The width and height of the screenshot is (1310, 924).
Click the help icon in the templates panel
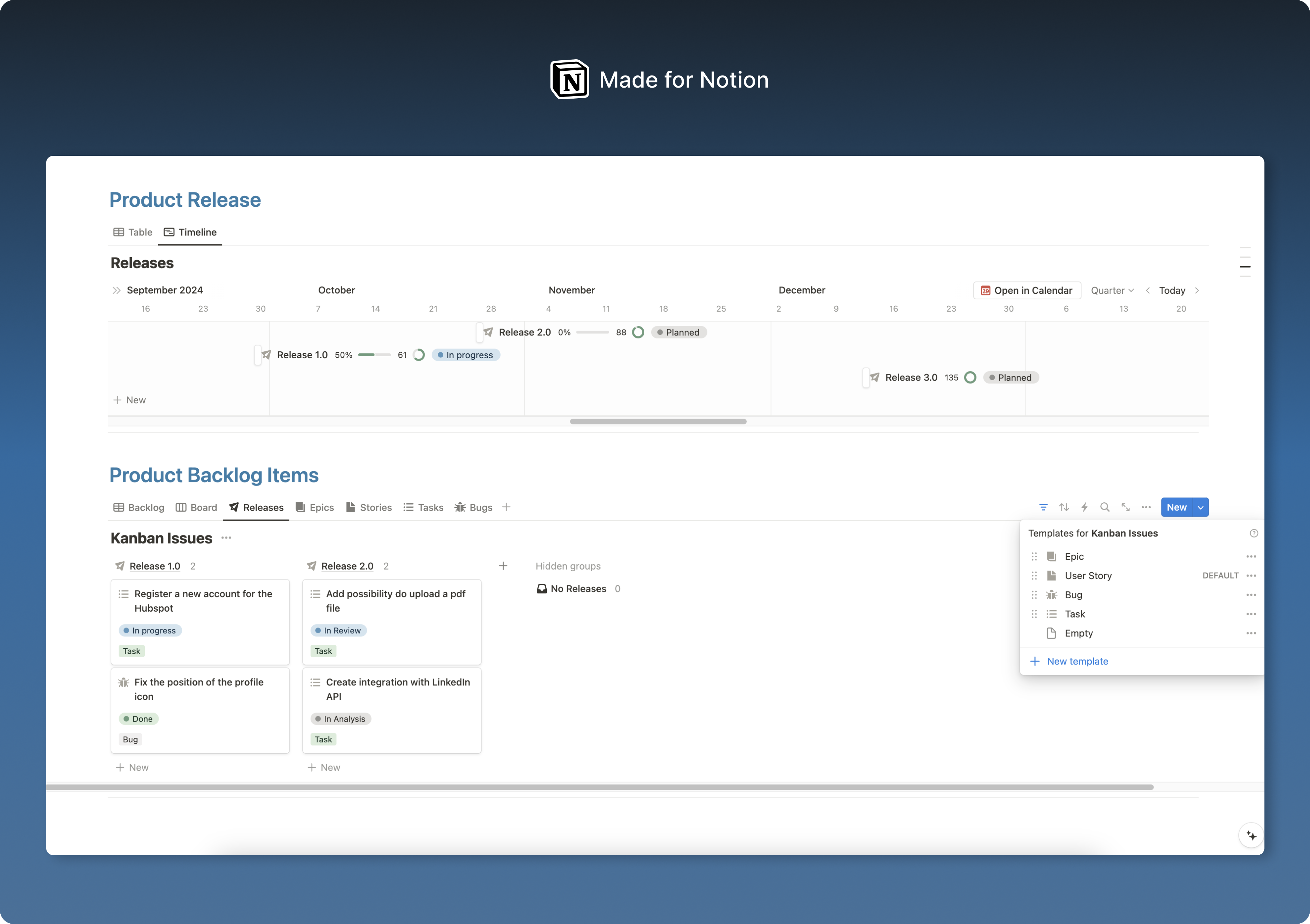[1253, 533]
